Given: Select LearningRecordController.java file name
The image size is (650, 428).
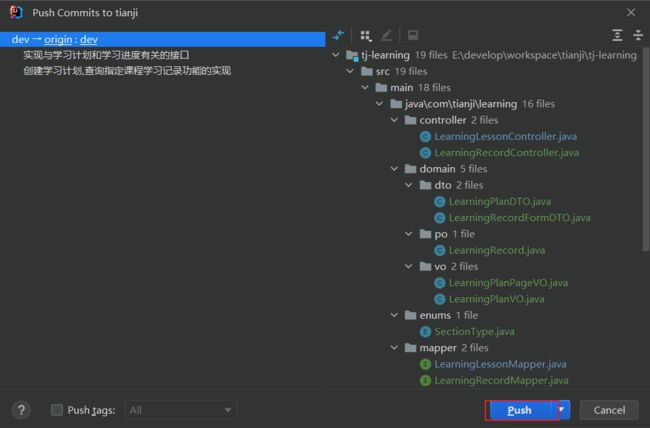Looking at the screenshot, I should (x=507, y=153).
